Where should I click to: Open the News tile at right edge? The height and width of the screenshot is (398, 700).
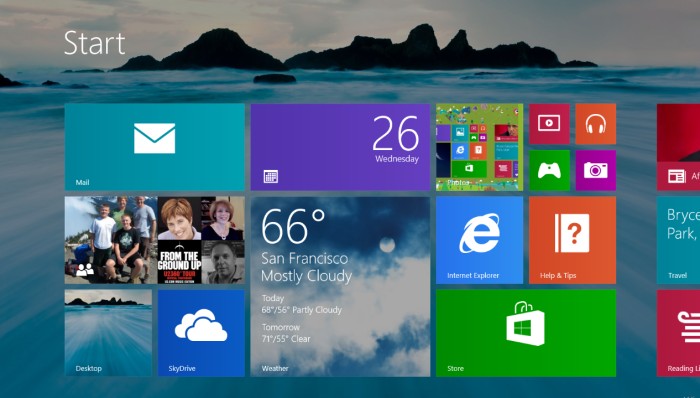click(x=679, y=147)
